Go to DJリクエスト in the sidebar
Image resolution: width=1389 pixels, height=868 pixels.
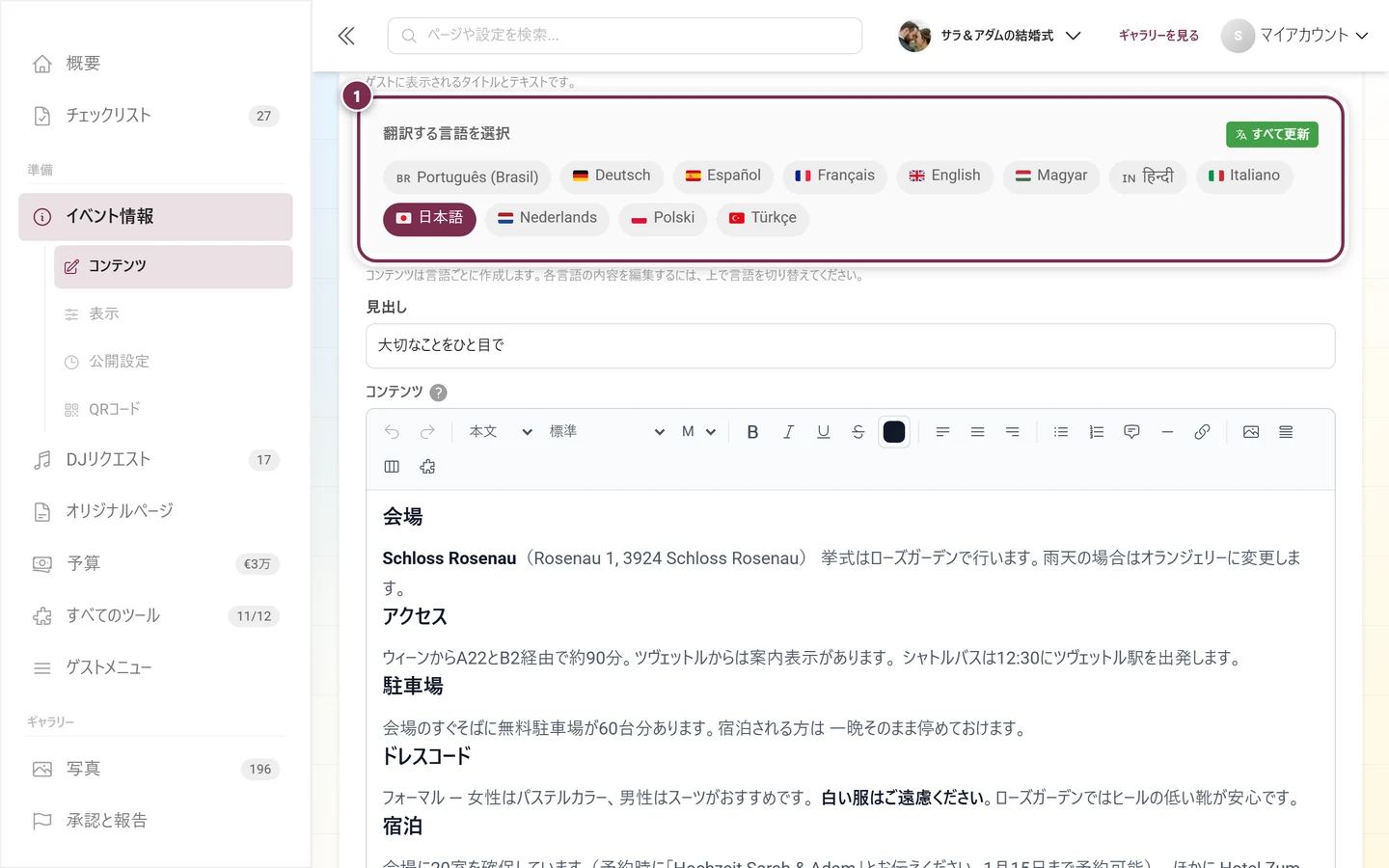click(155, 460)
